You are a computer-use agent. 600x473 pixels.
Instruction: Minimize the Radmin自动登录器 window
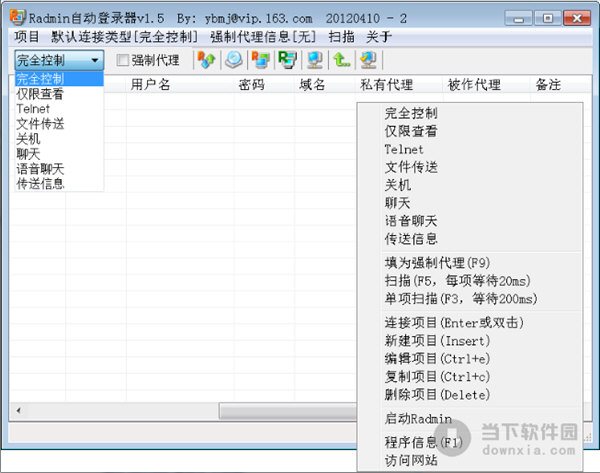tap(518, 18)
